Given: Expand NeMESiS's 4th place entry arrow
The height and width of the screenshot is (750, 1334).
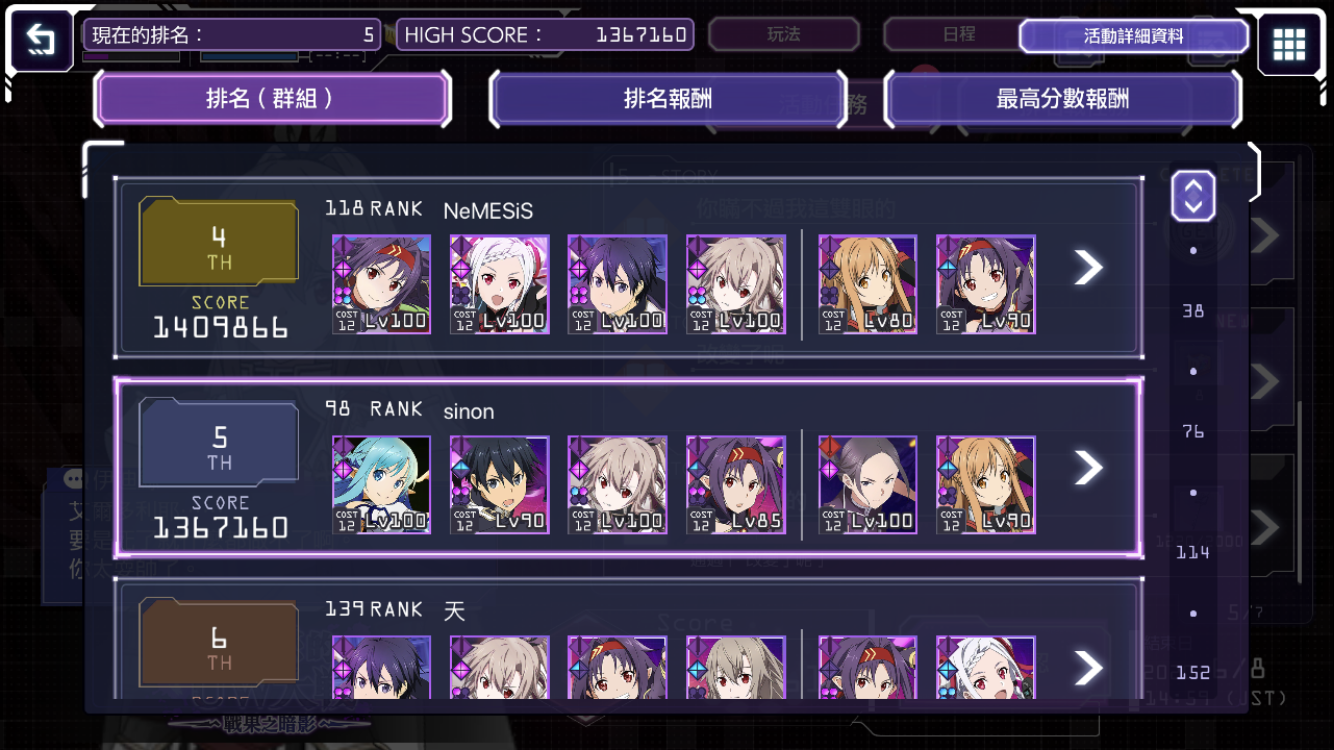Looking at the screenshot, I should click(1088, 267).
